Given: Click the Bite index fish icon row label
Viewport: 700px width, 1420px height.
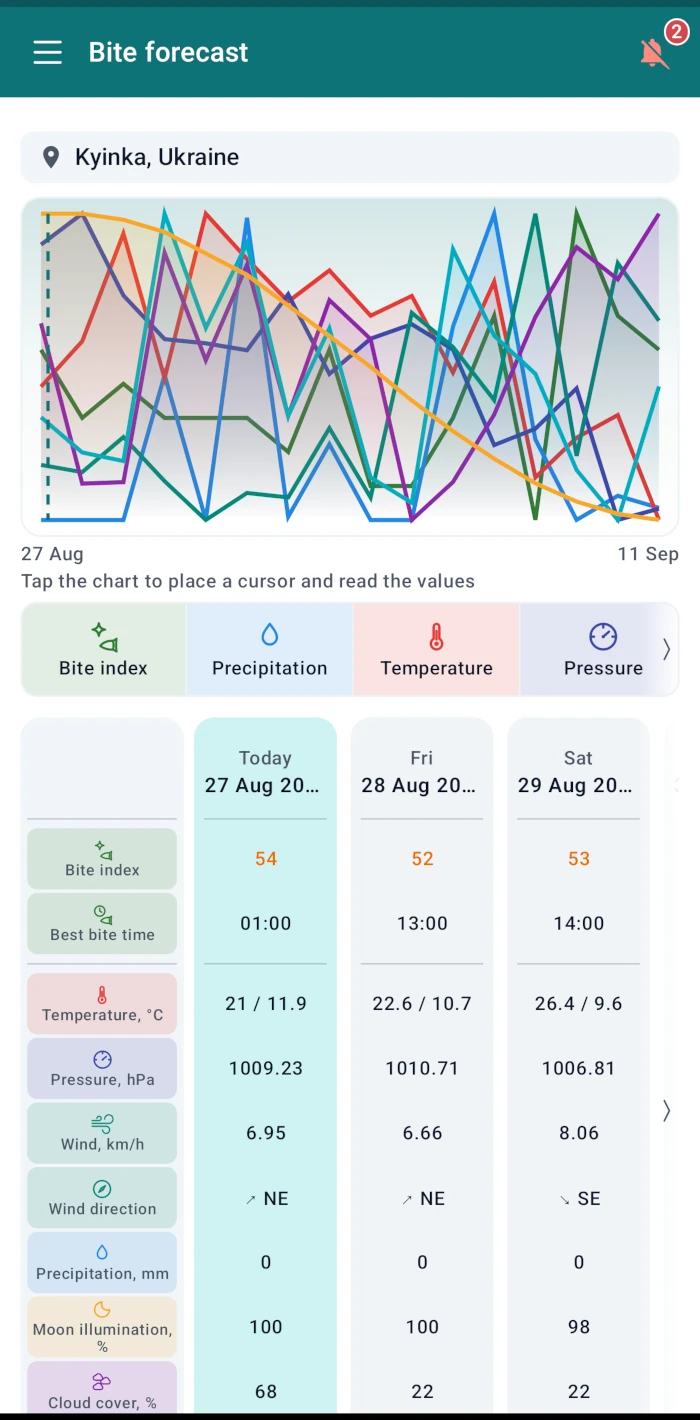Looking at the screenshot, I should tap(102, 858).
